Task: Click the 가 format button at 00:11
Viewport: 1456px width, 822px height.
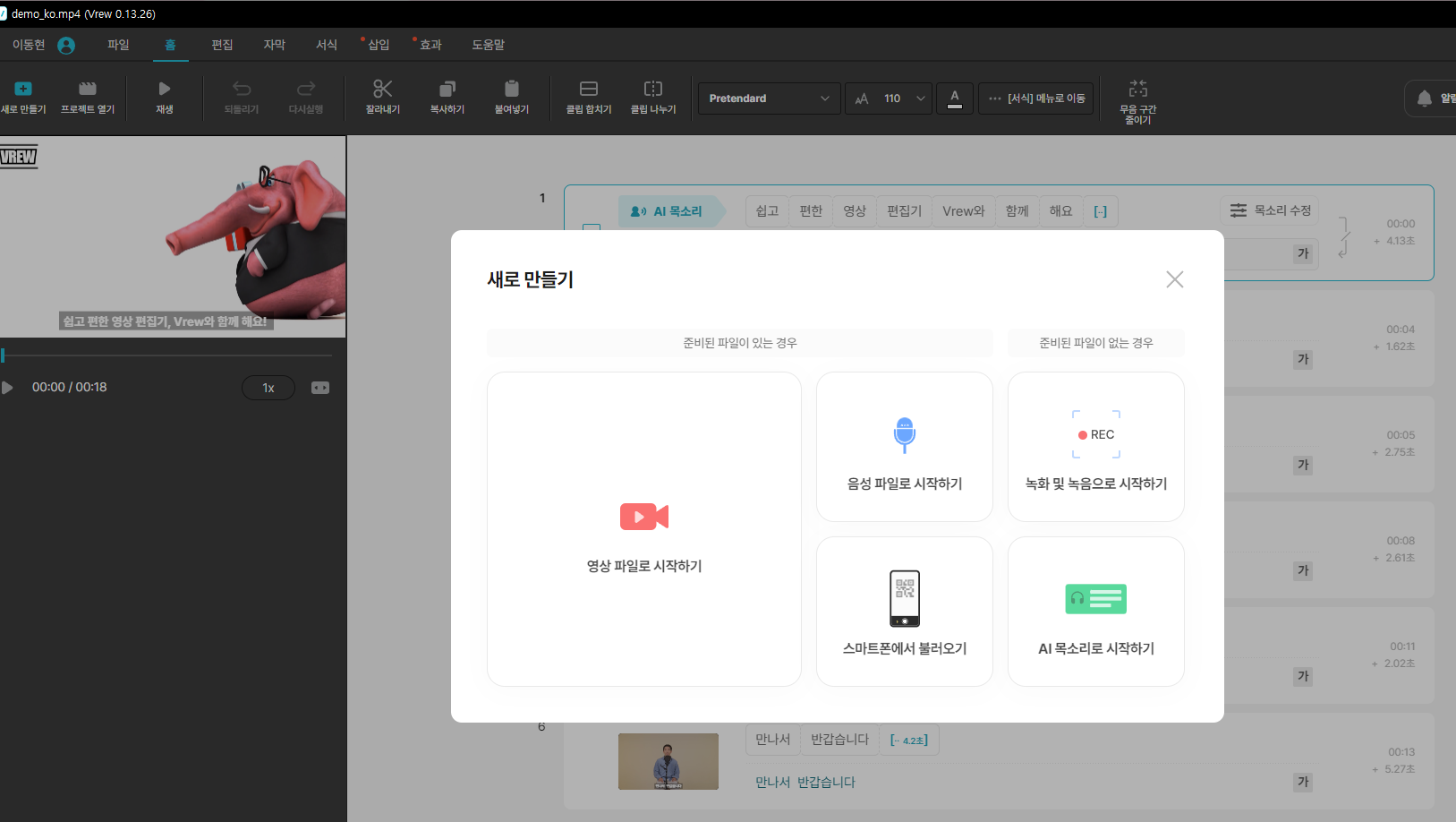Action: [1303, 676]
